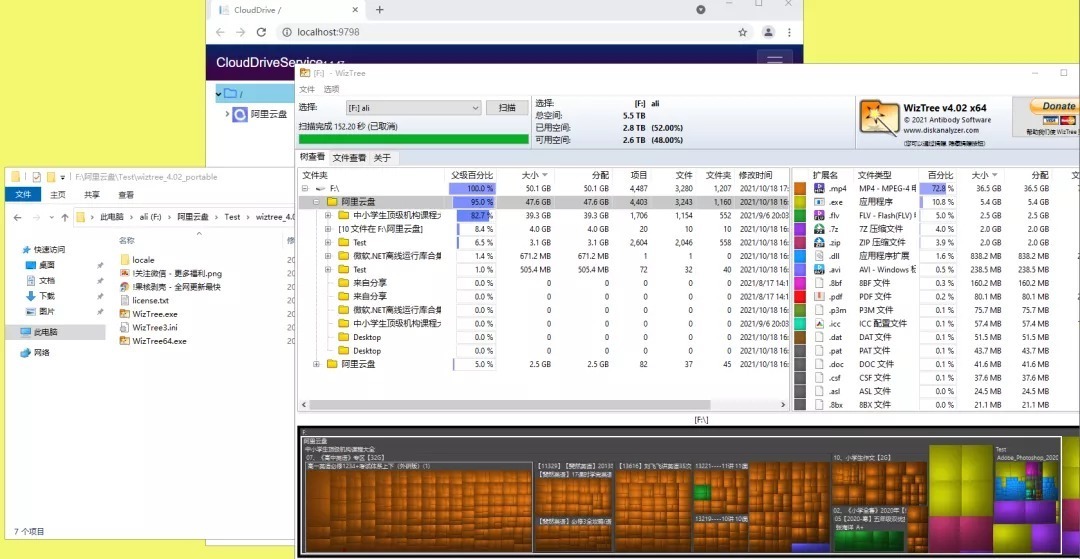Open Explorer recent locations dropdown arrow
The width and height of the screenshot is (1080, 559).
point(50,218)
